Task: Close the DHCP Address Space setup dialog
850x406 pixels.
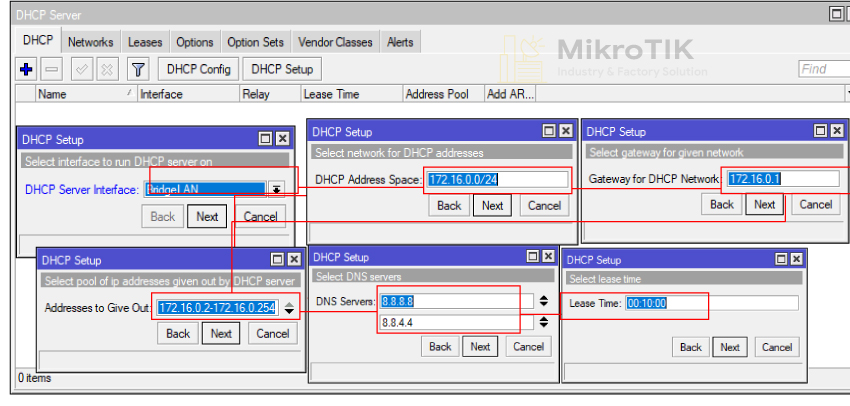Action: (565, 131)
